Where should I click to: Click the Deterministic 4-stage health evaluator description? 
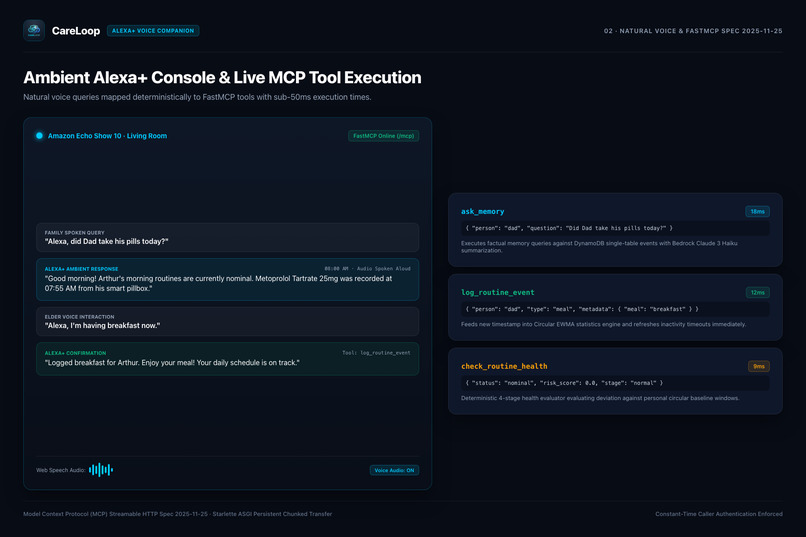coord(600,398)
